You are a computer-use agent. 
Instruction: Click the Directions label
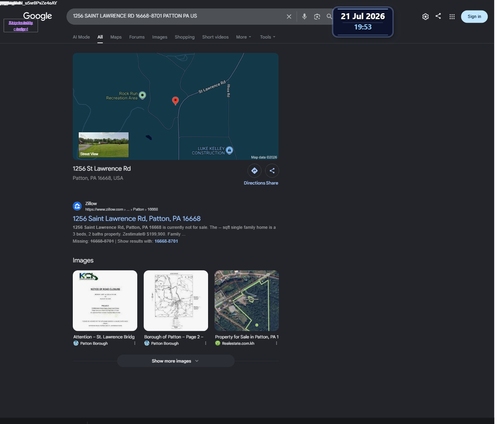point(255,183)
